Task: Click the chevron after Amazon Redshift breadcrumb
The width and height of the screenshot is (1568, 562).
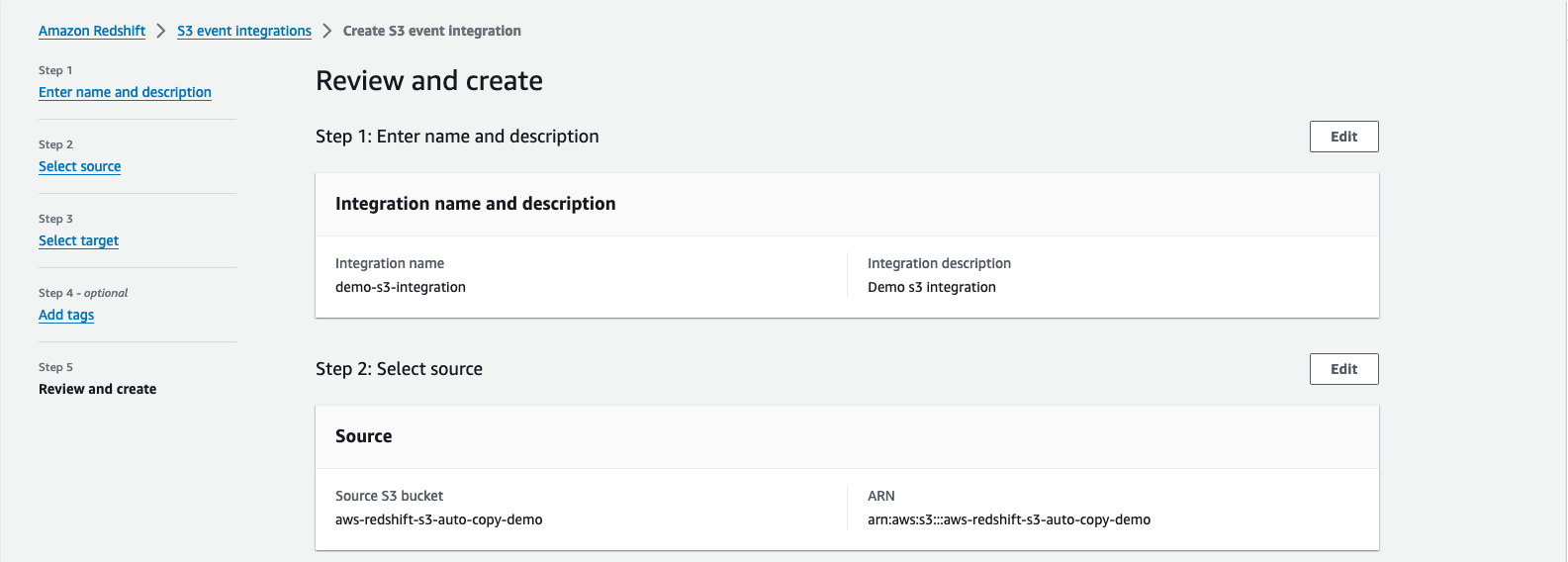Action: (161, 31)
